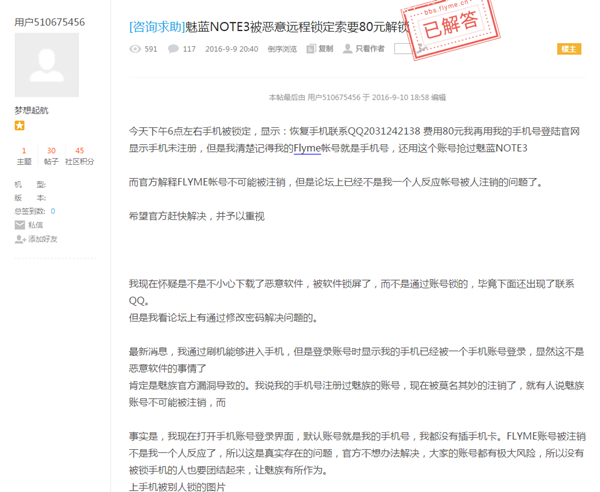Click the reply bubble icon beside 117
This screenshot has width=600, height=492.
pyautogui.click(x=173, y=49)
